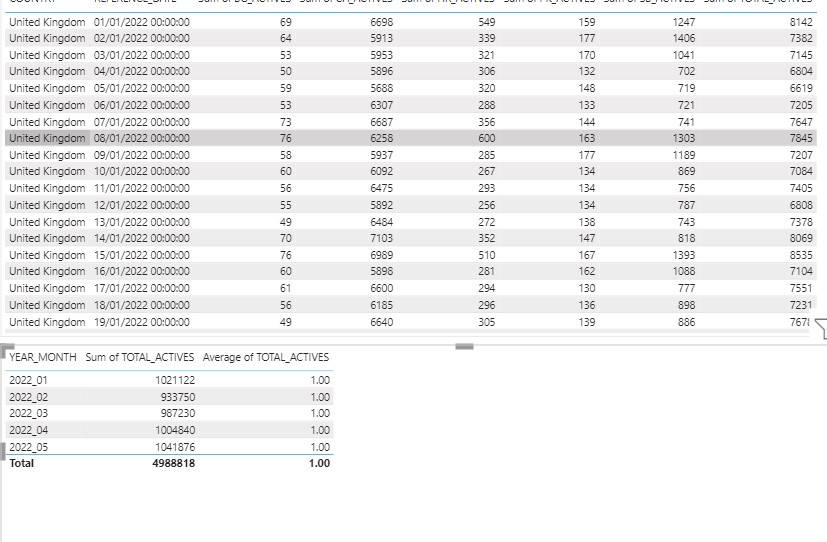Select date 01/01/2022 00:00:00 cell
Image resolution: width=827 pixels, height=542 pixels.
pyautogui.click(x=142, y=22)
